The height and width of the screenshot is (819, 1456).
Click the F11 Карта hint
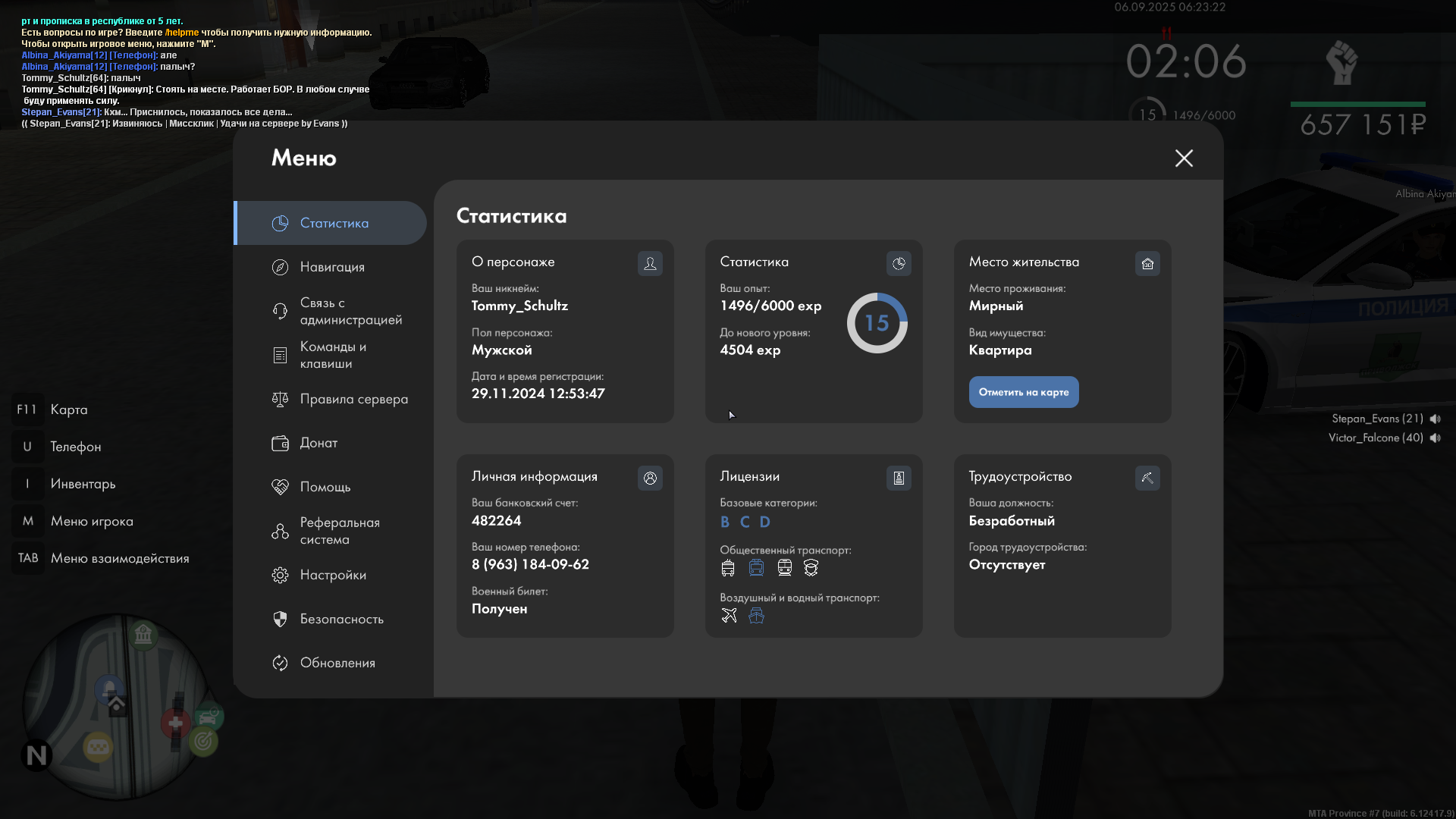[x=52, y=409]
